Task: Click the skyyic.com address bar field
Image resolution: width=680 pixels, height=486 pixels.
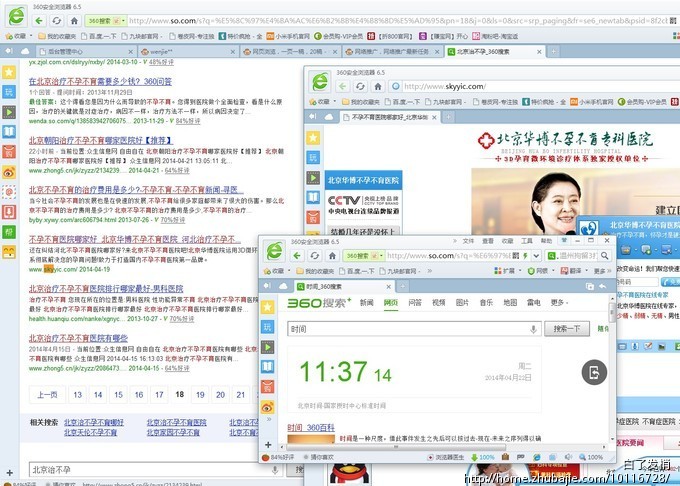Action: tap(533, 86)
